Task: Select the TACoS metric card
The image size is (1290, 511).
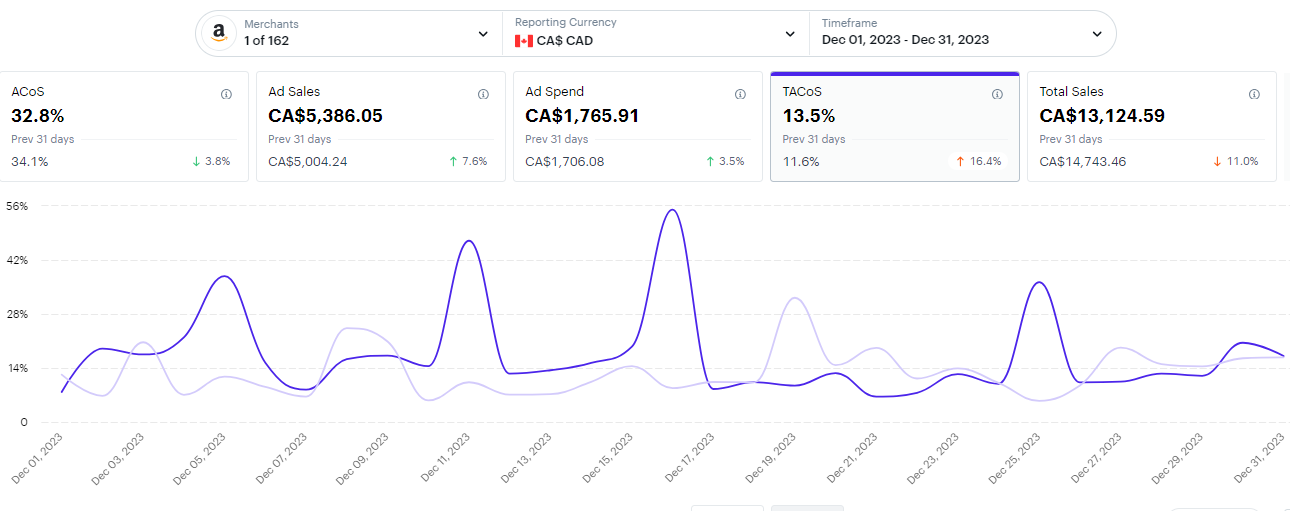Action: pyautogui.click(x=894, y=126)
